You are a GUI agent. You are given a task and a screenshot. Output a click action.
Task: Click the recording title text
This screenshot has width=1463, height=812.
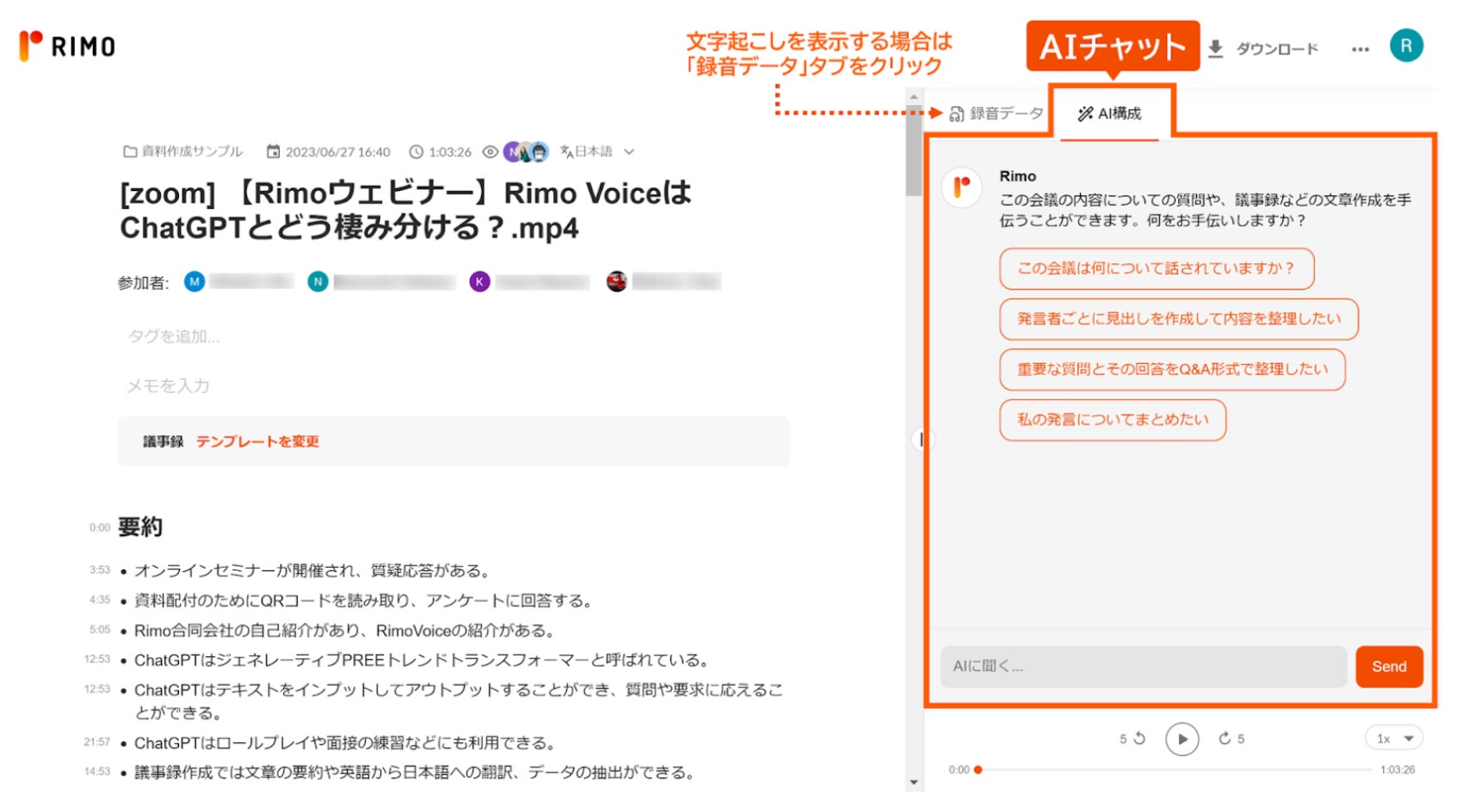(x=405, y=210)
